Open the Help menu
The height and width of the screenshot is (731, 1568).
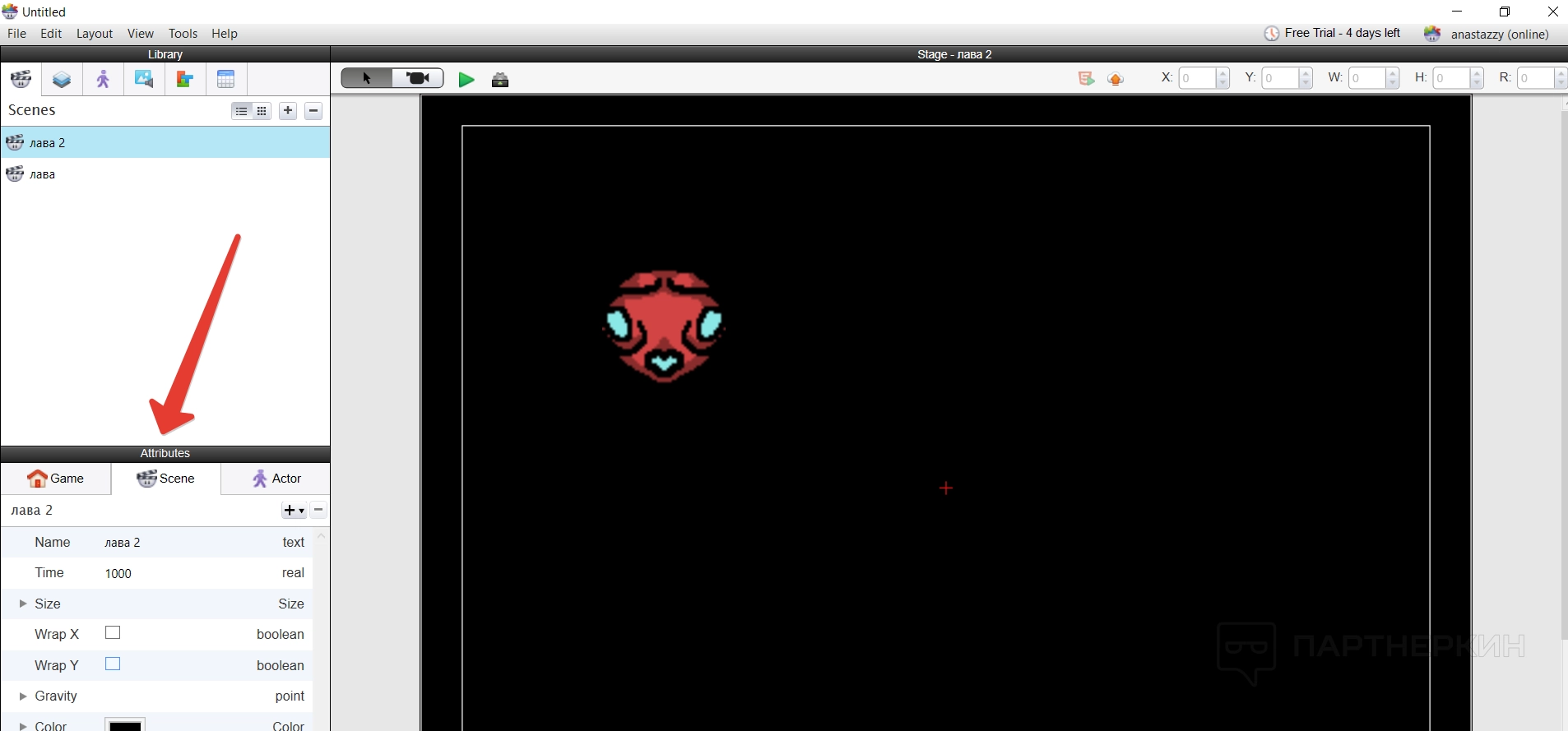(x=225, y=34)
